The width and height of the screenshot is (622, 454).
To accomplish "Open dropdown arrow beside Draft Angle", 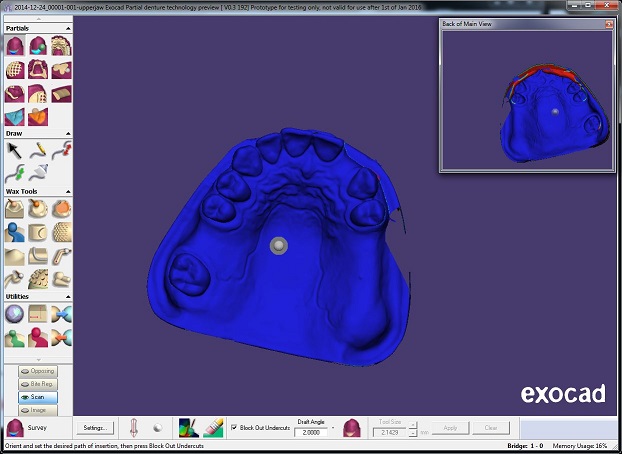I will [333, 428].
